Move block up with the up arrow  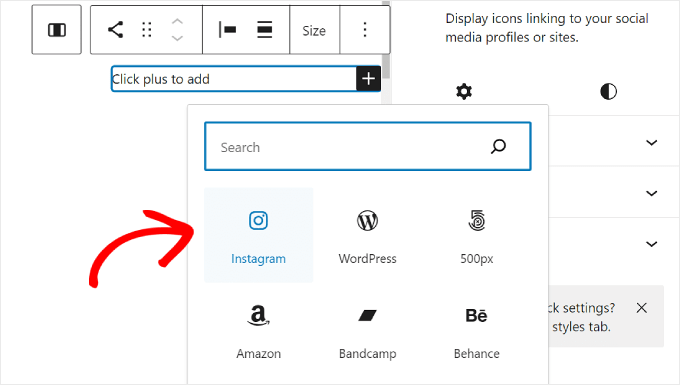(x=177, y=21)
